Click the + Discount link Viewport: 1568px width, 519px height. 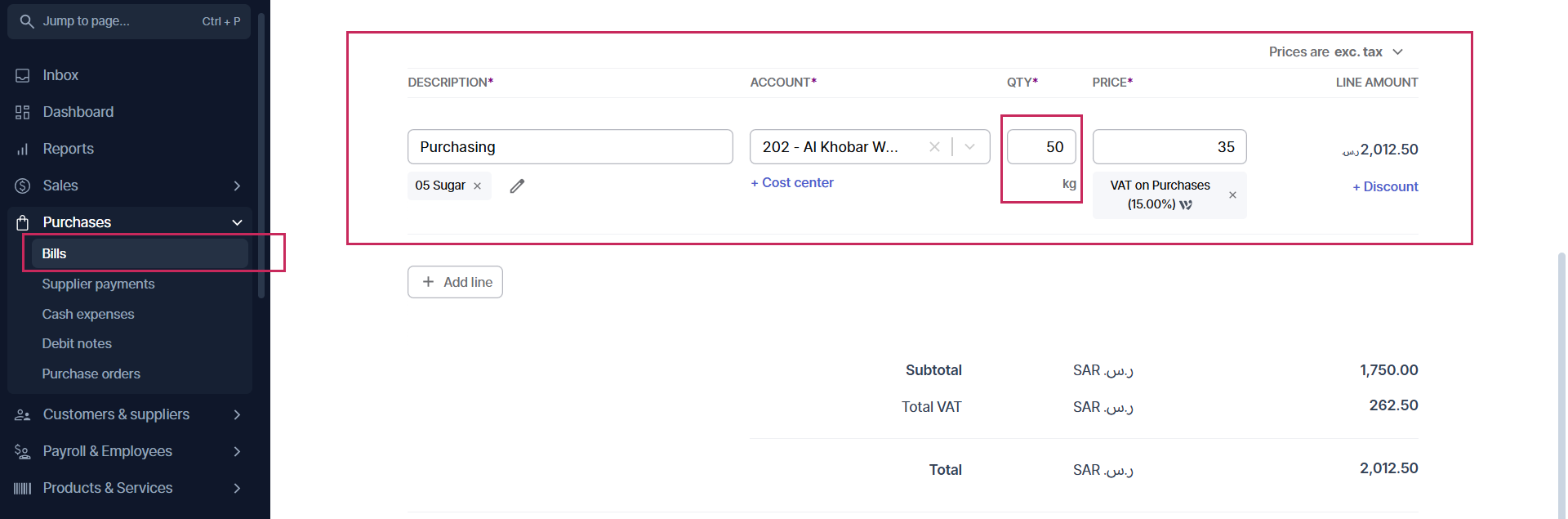[x=1385, y=187]
